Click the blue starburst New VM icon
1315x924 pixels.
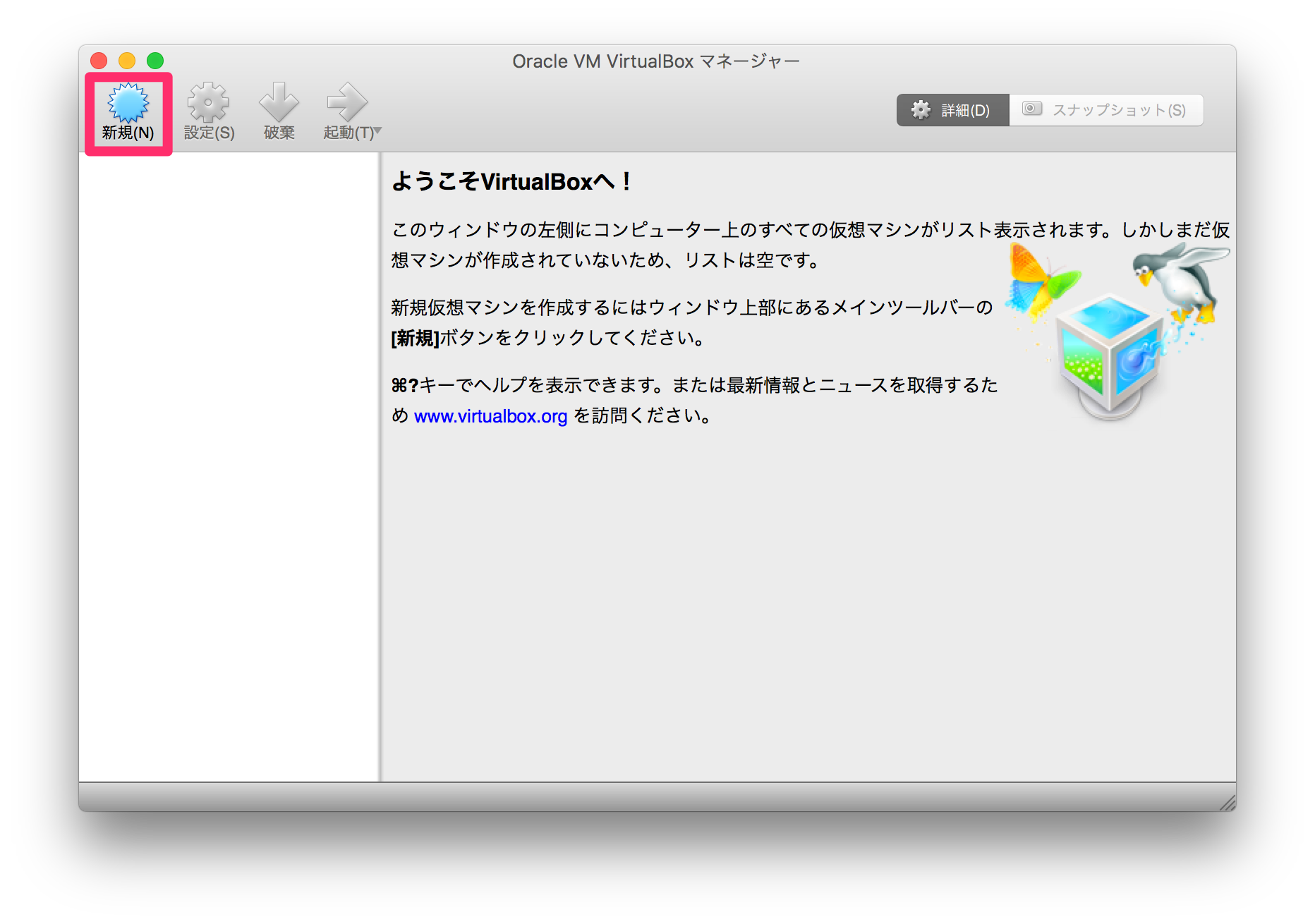coord(128,102)
